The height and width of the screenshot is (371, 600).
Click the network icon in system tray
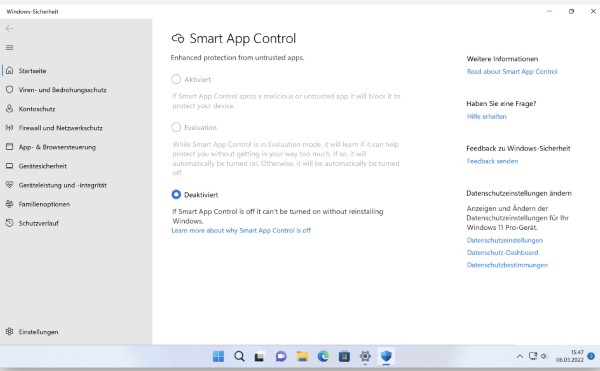pos(533,356)
